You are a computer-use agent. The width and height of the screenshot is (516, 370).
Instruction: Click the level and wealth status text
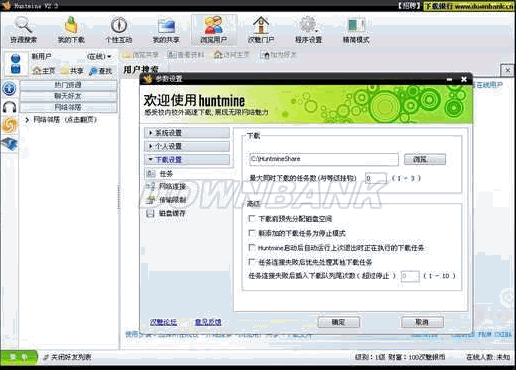click(400, 357)
